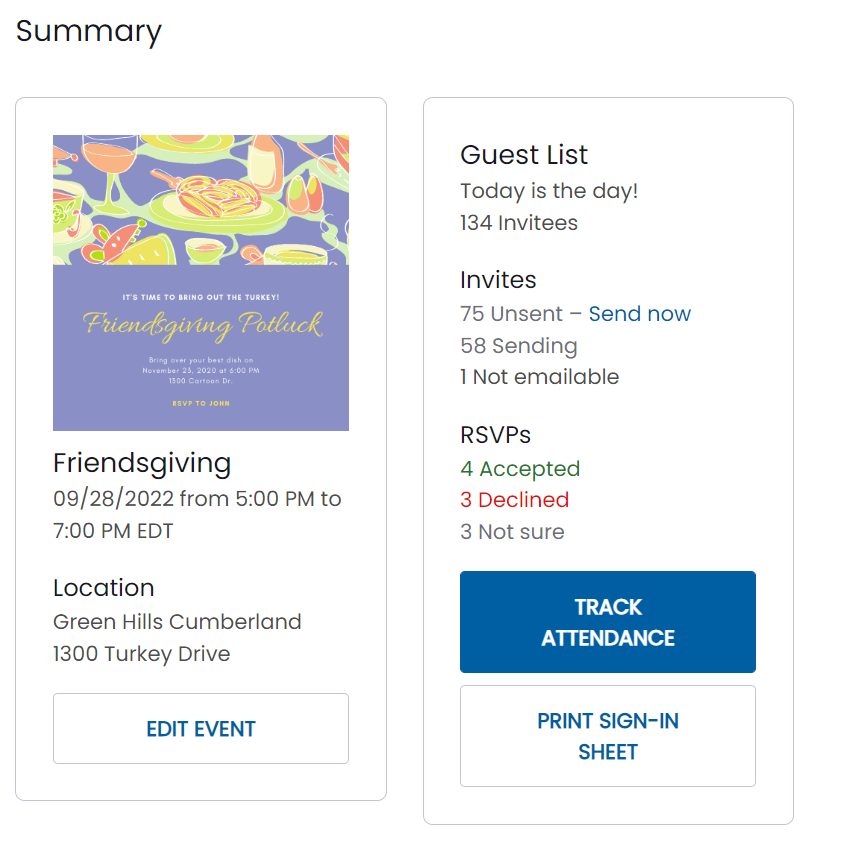
Task: Click the Edit Event button
Action: pyautogui.click(x=201, y=728)
